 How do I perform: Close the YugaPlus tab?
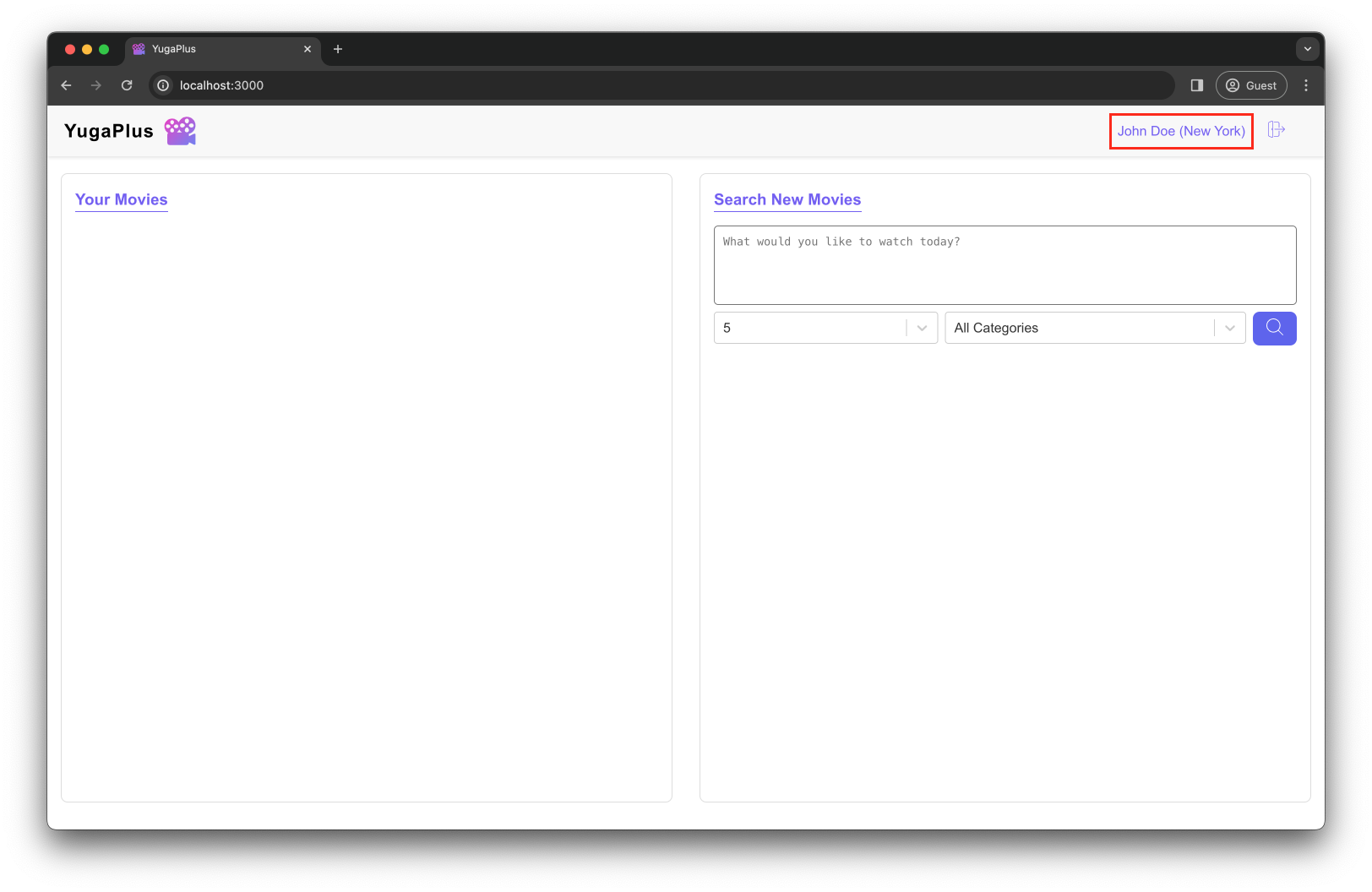pos(308,49)
